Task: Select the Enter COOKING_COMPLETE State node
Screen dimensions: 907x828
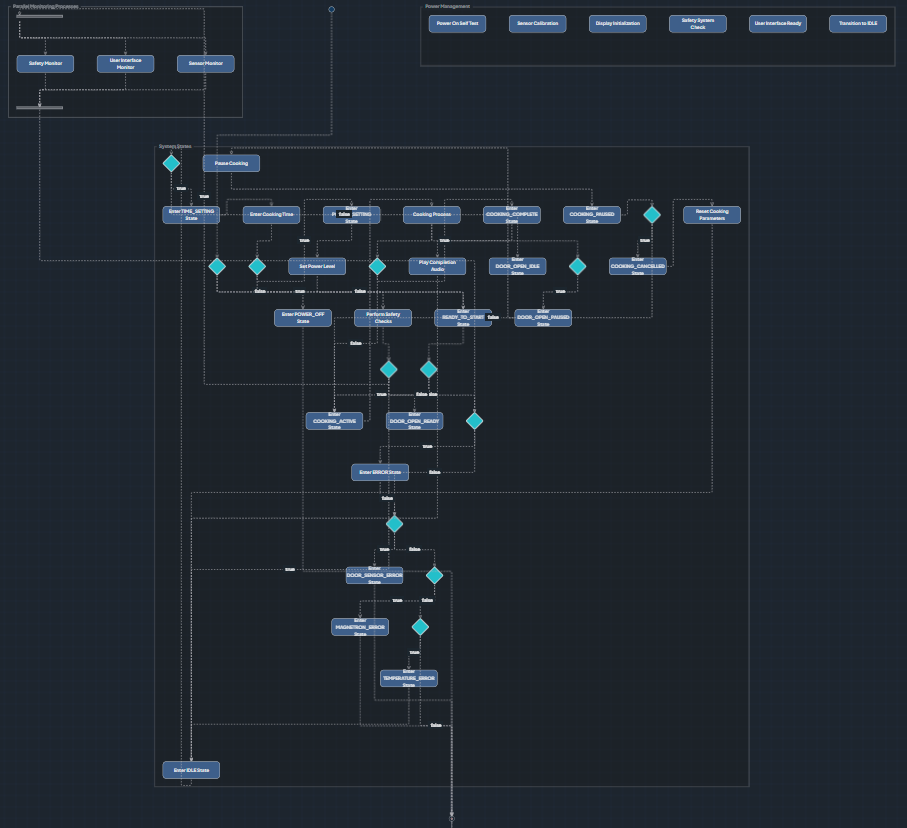Action: pos(512,215)
